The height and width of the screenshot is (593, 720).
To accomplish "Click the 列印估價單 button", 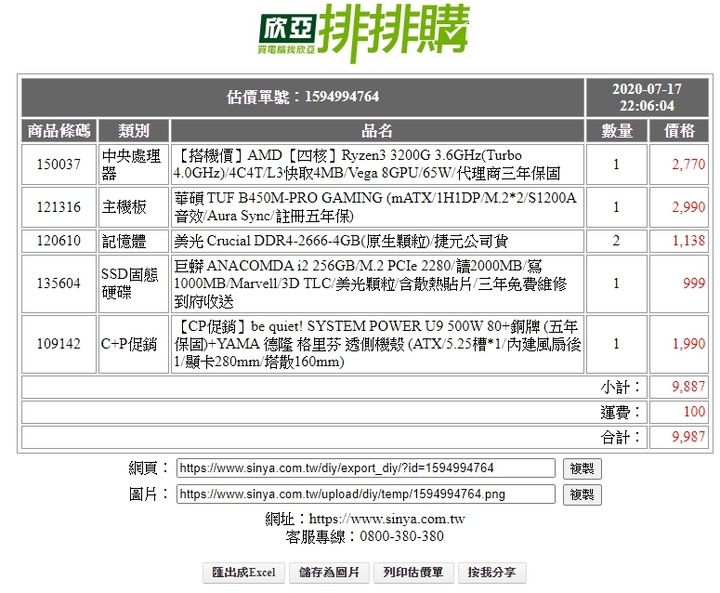I will 413,572.
